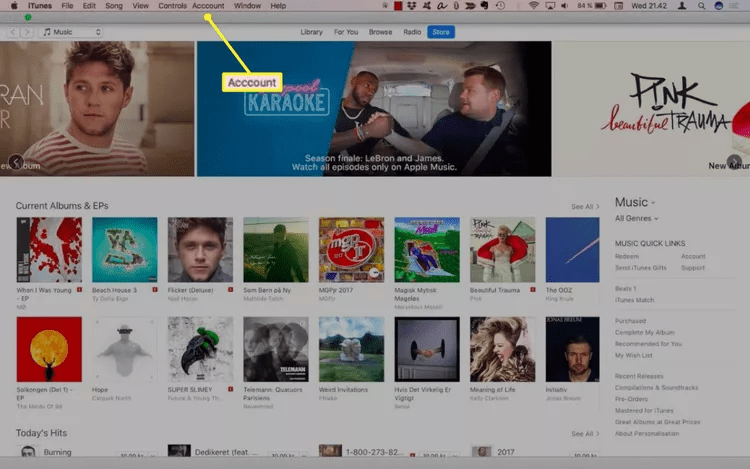This screenshot has width=750, height=469.
Task: Select the Store tab
Action: [441, 32]
